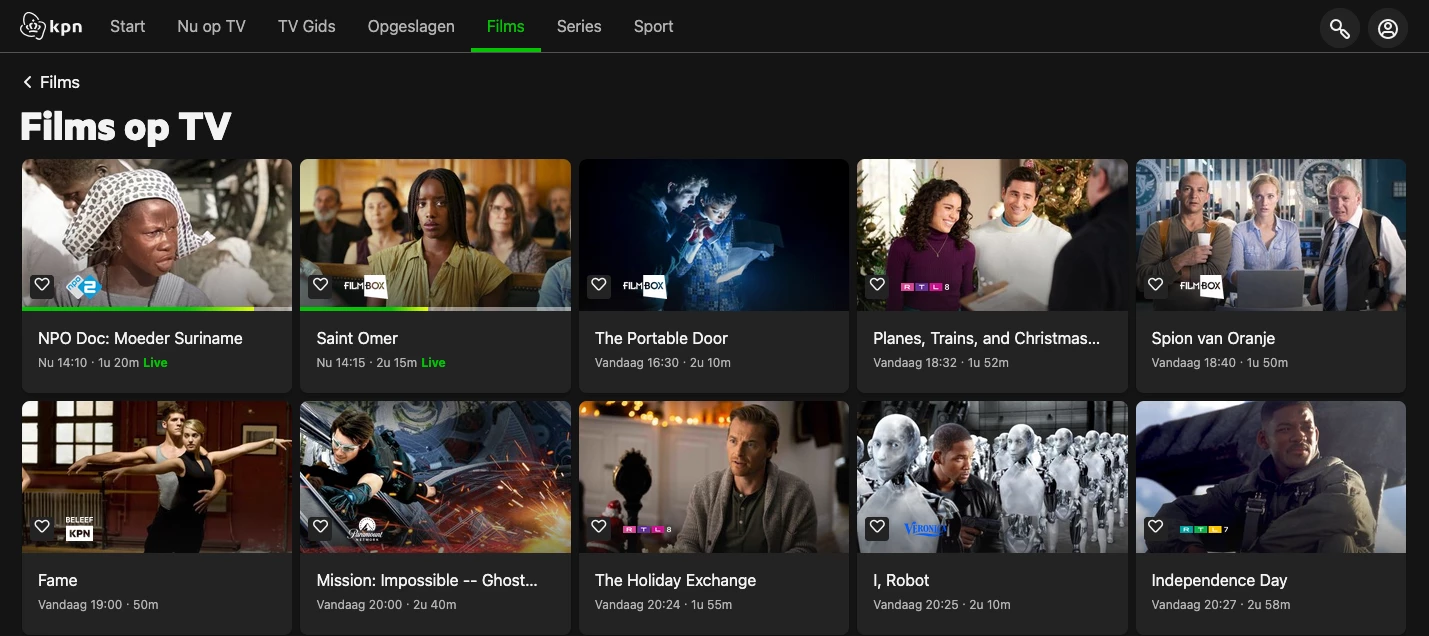Click FilmBox logo on Spion van Oranje

(1201, 286)
